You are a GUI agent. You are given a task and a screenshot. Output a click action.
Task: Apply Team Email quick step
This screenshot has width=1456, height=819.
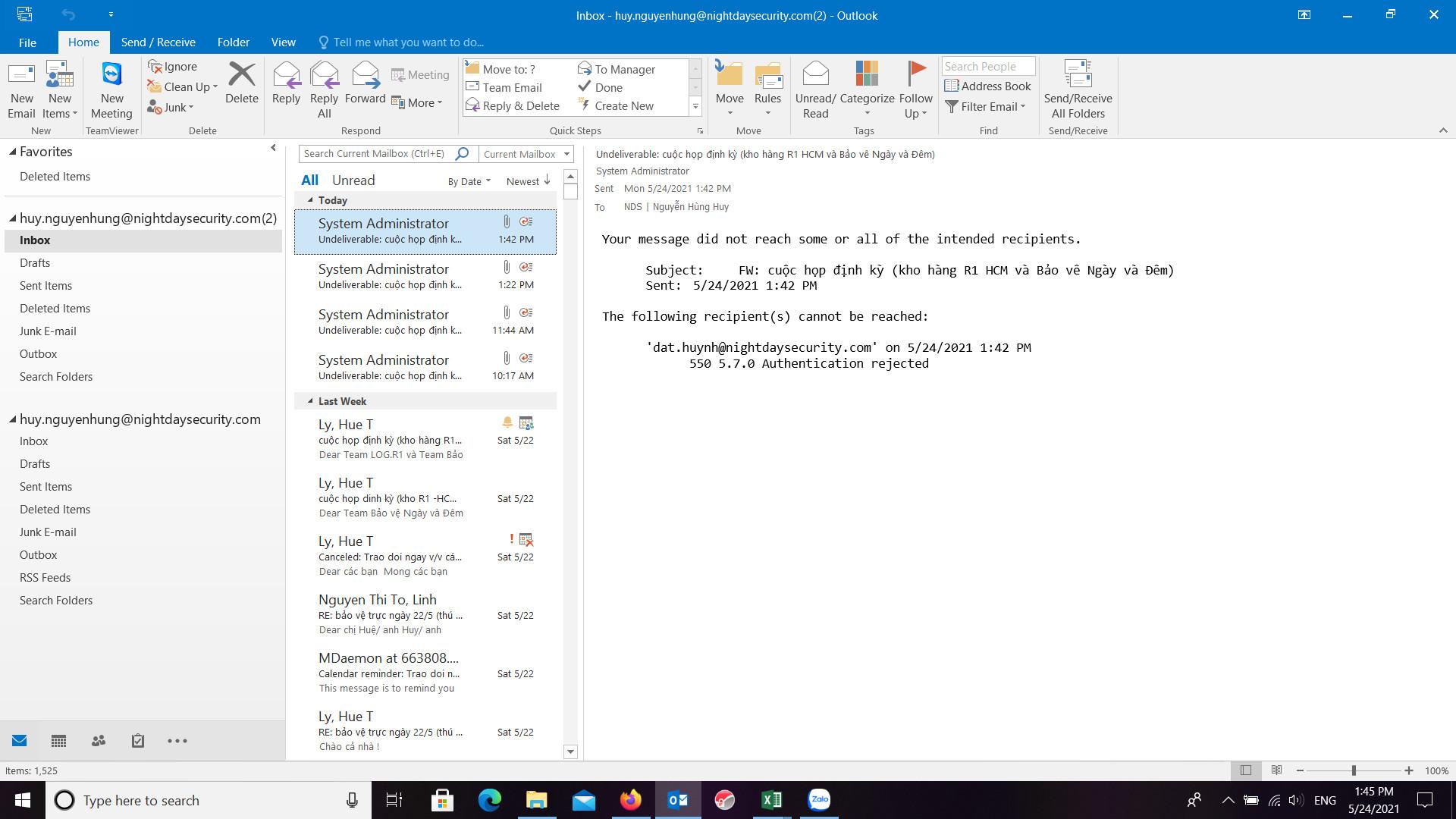pyautogui.click(x=504, y=87)
